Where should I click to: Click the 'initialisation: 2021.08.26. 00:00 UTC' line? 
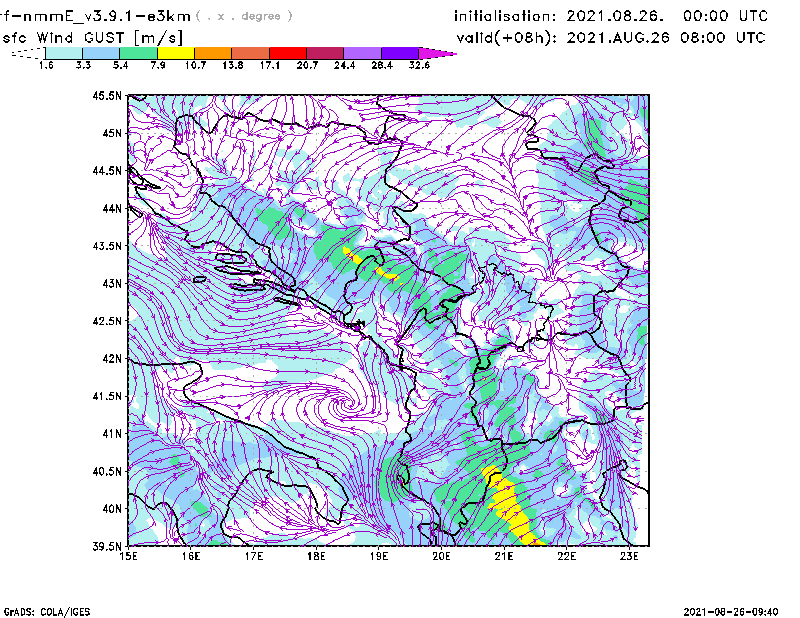click(611, 16)
